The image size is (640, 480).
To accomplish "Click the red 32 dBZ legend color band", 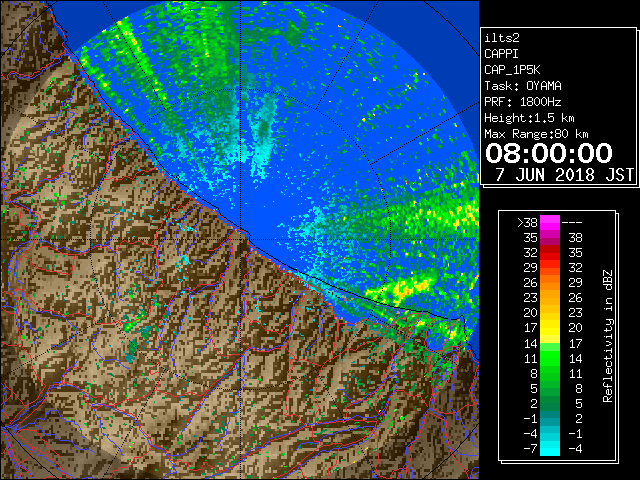I will (550, 252).
